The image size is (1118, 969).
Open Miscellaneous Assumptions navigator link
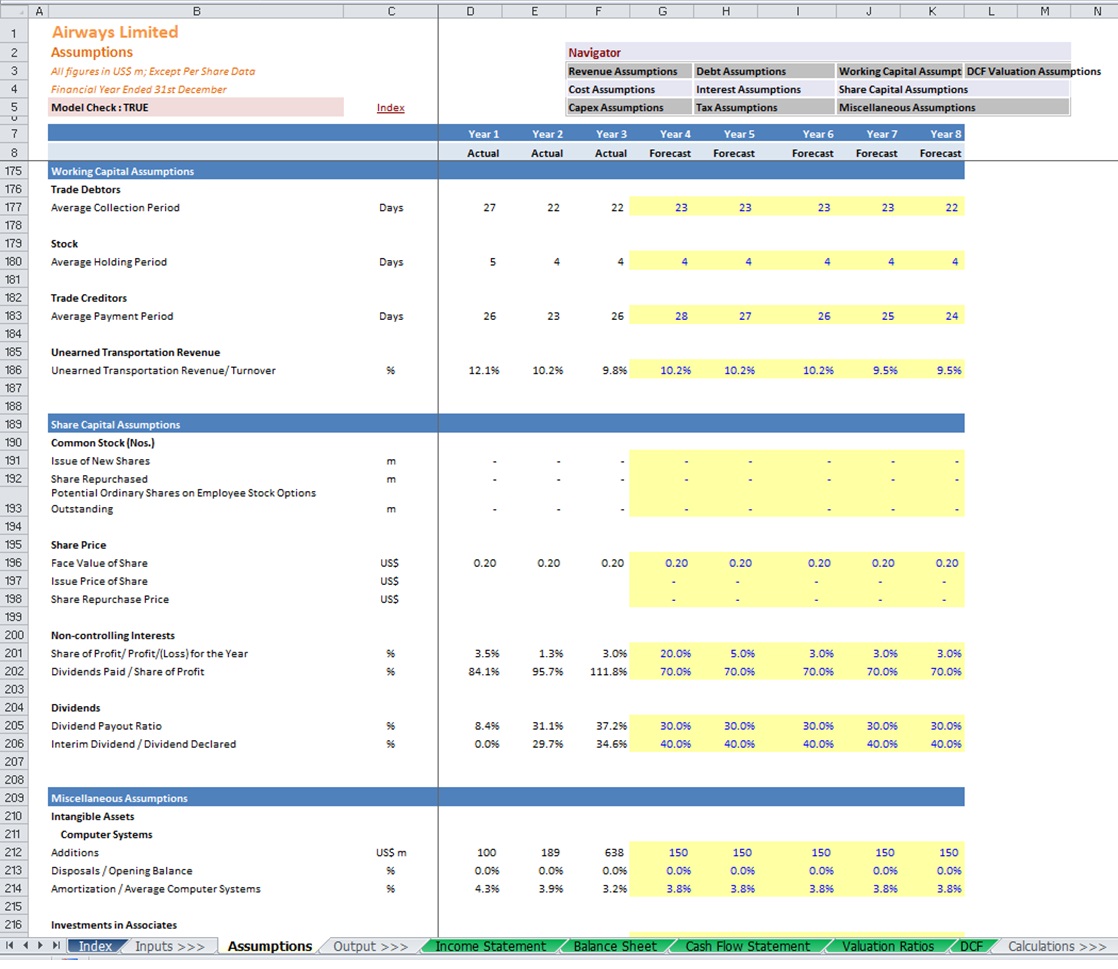953,108
